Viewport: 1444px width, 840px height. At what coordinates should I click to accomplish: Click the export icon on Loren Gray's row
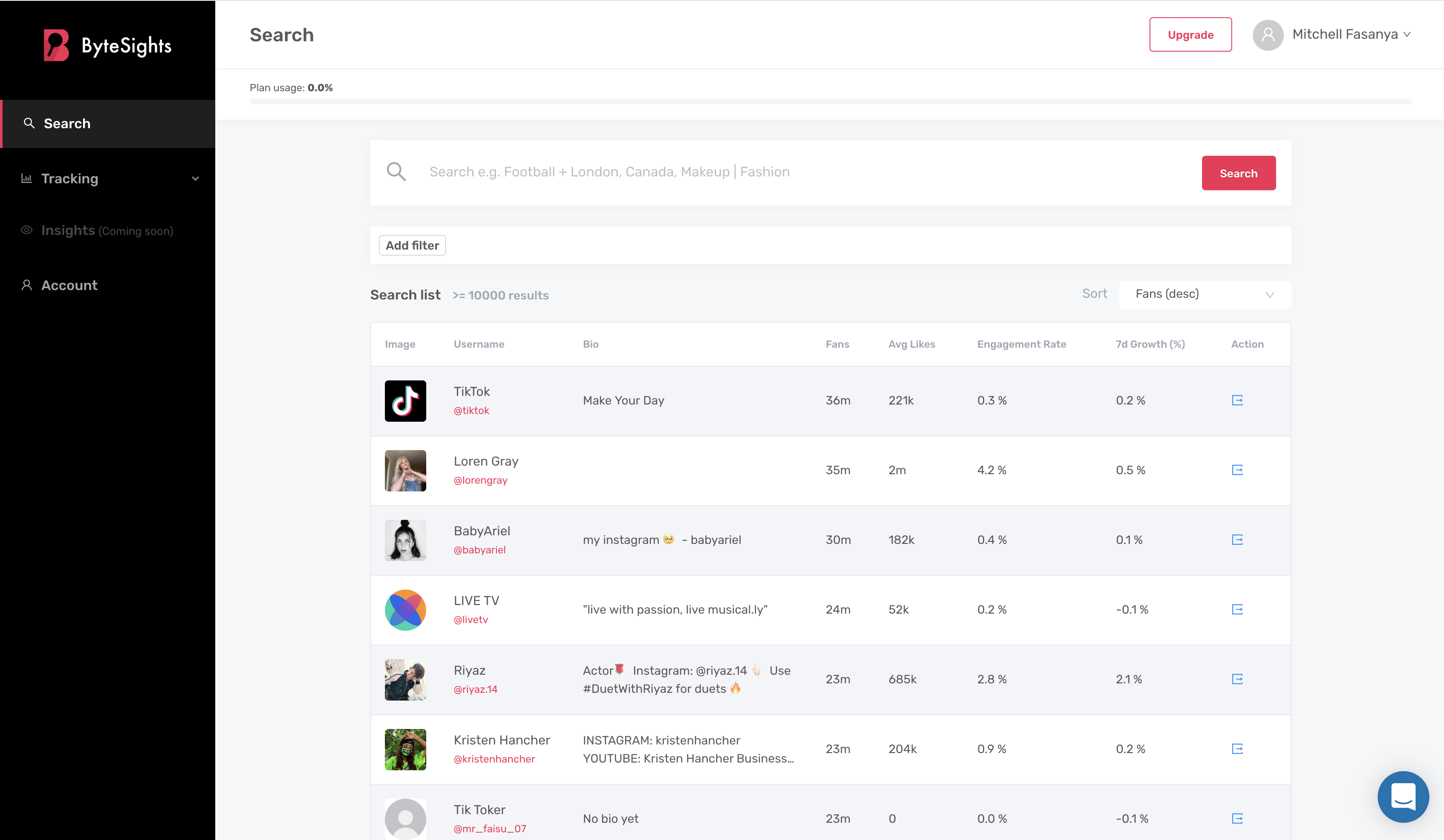1237,470
